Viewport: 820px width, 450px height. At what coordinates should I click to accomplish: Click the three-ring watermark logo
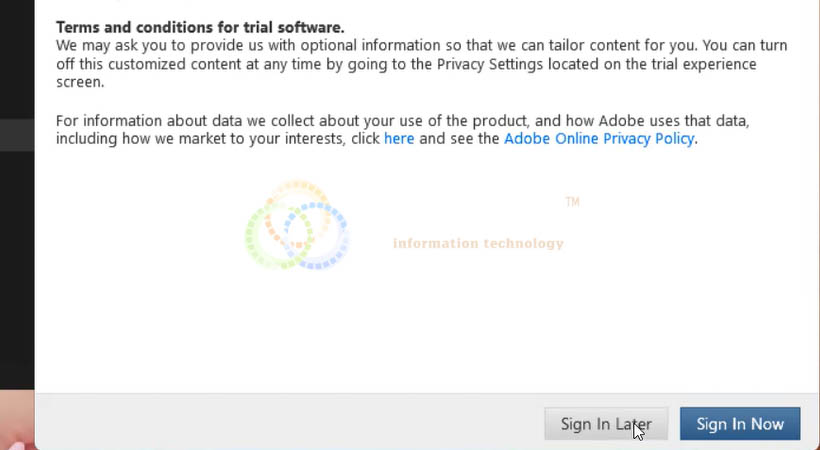(x=297, y=225)
